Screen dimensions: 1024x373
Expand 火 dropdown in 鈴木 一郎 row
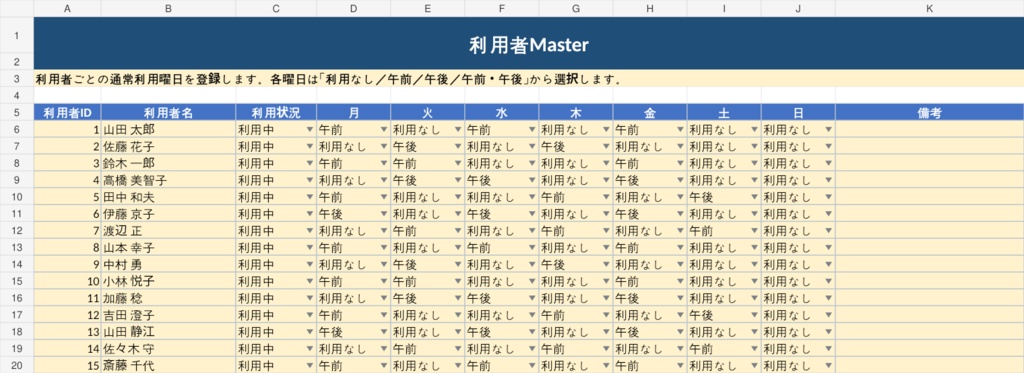point(458,163)
